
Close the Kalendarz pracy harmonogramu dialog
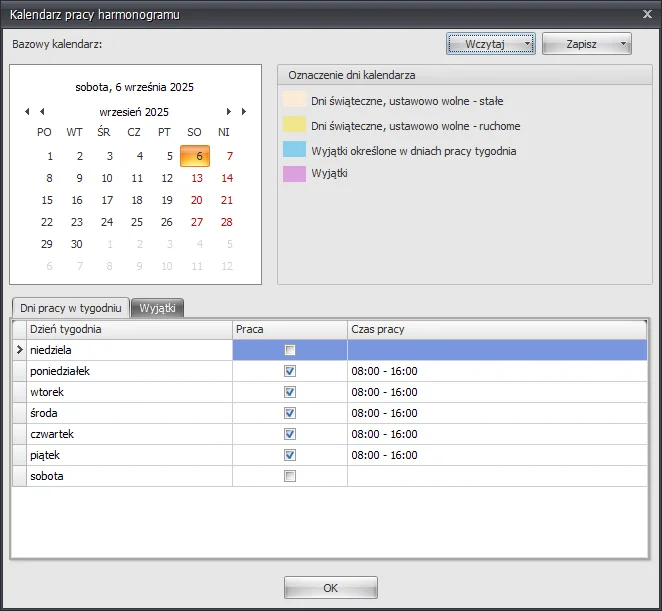click(x=643, y=12)
